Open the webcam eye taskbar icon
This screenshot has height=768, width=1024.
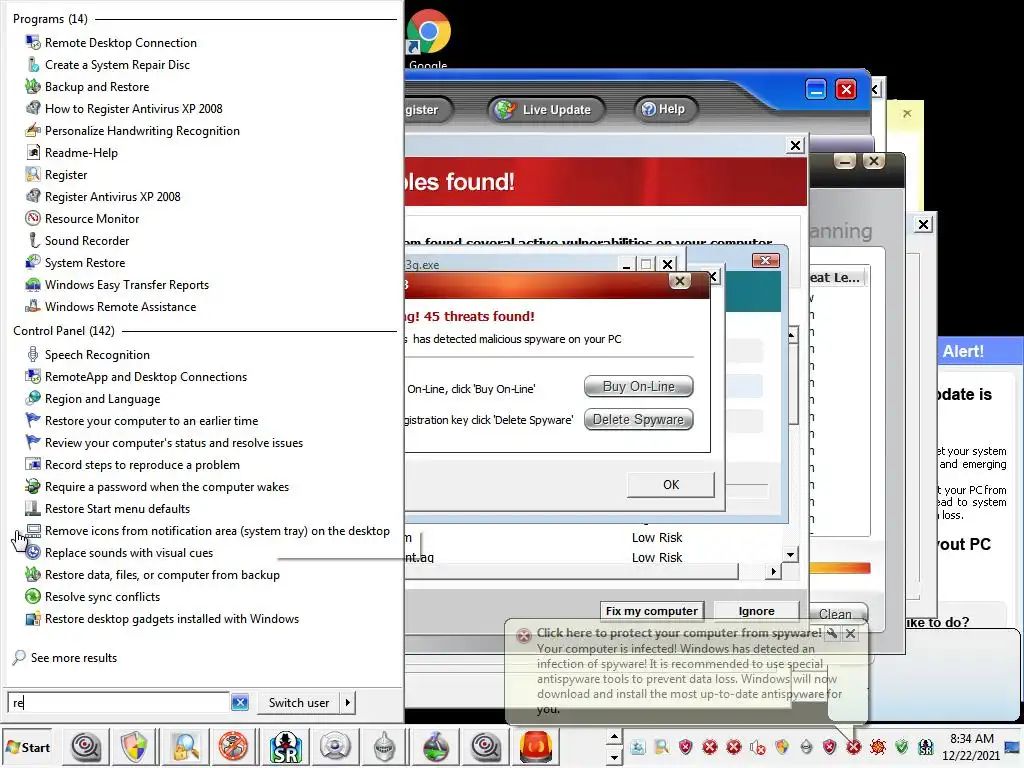pos(335,746)
